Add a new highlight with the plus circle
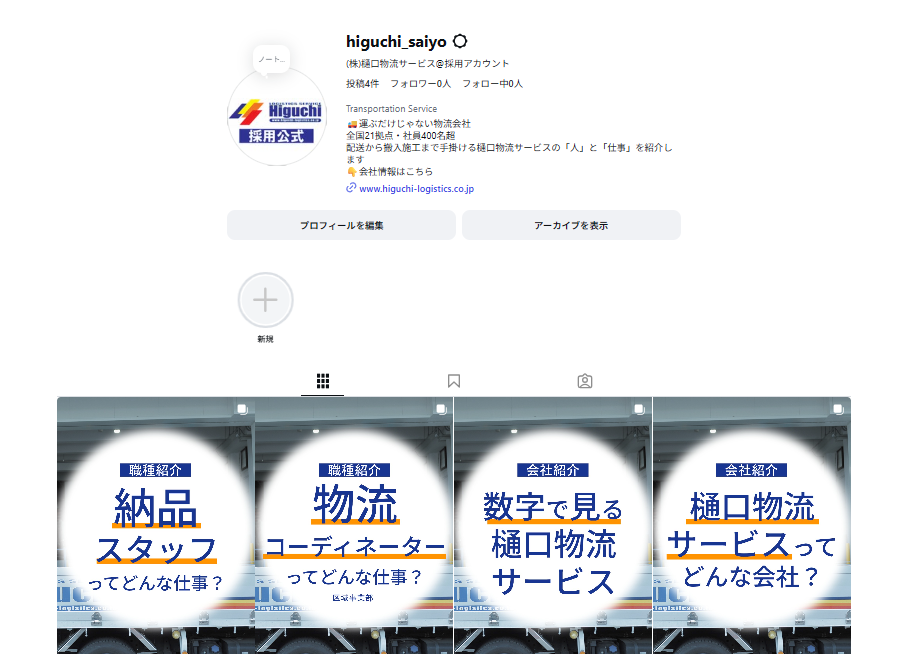This screenshot has width=898, height=654. 265,300
